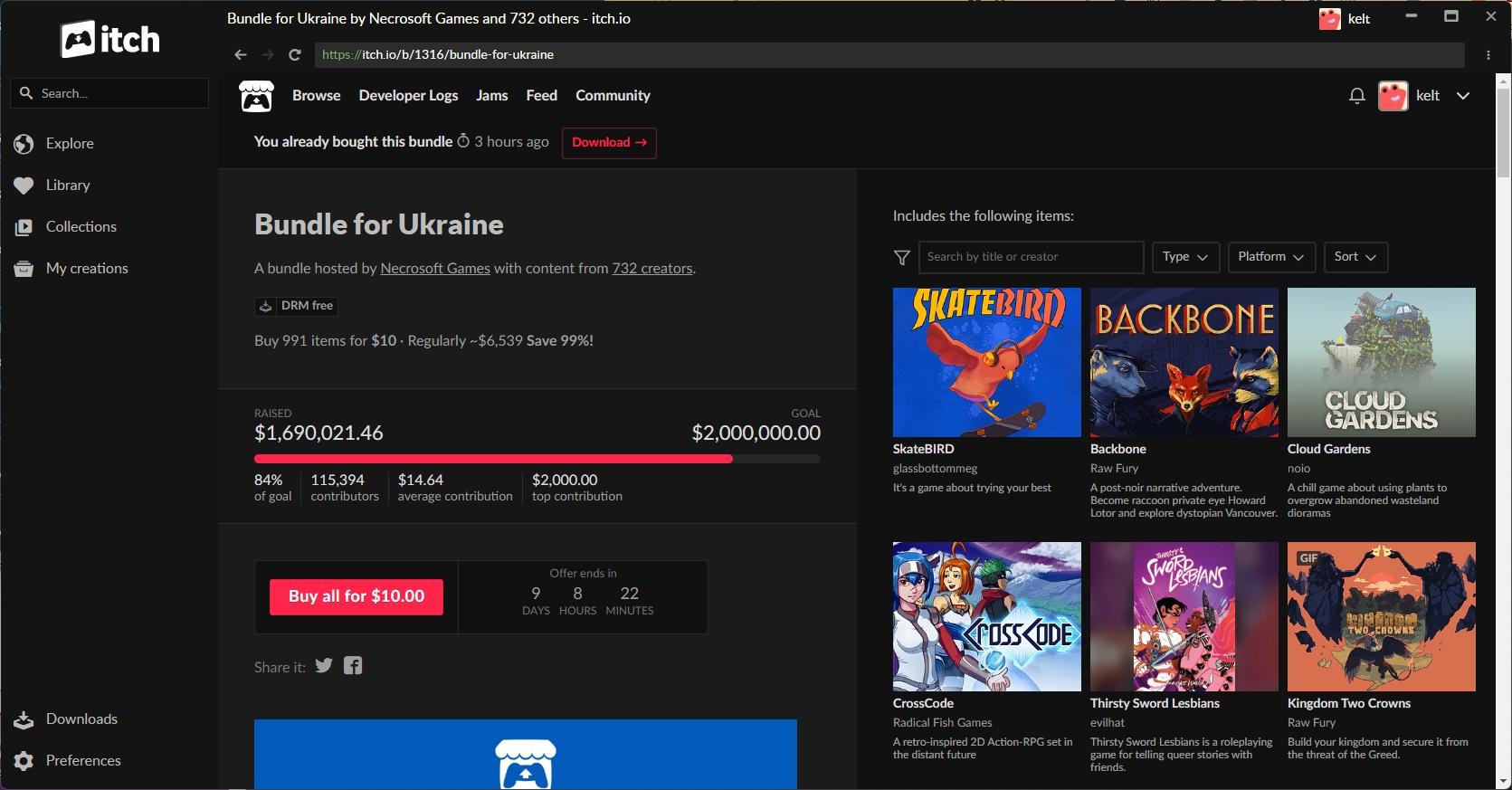This screenshot has width=1512, height=790.
Task: Open the three-dot menu beside address bar
Action: [x=1488, y=54]
